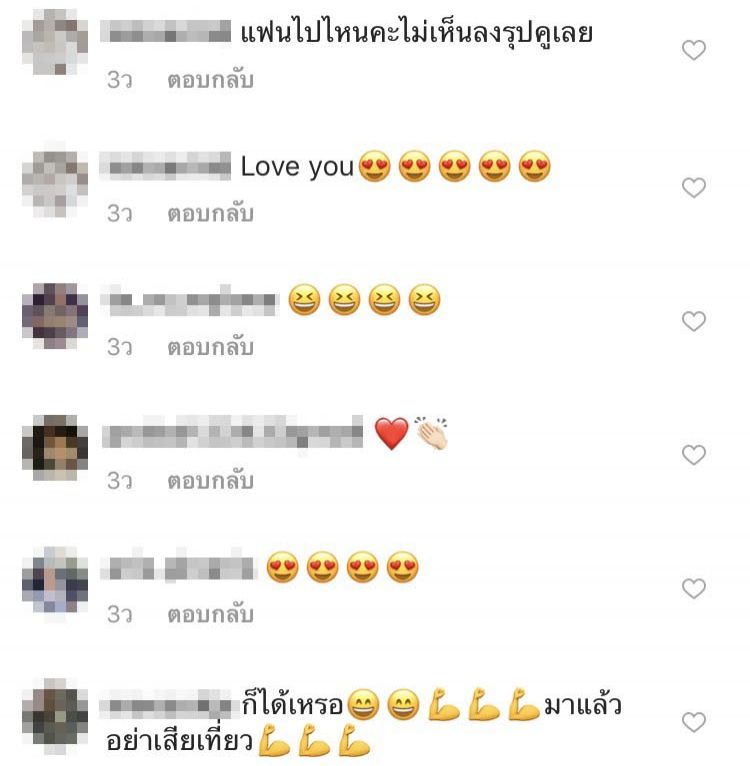Like the four heart-eyes emoji comment
The height and width of the screenshot is (766, 750).
(694, 589)
